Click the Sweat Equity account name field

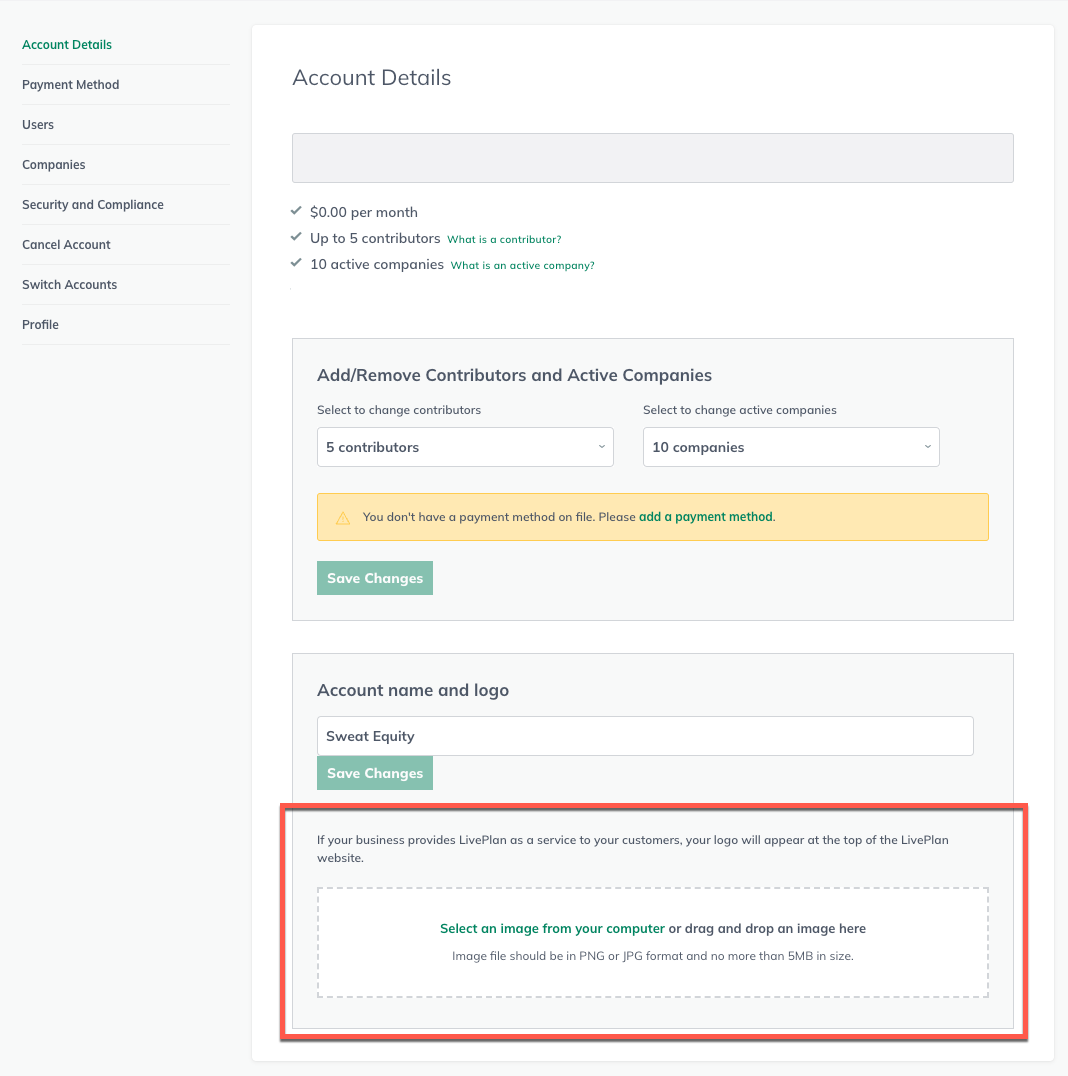click(645, 736)
